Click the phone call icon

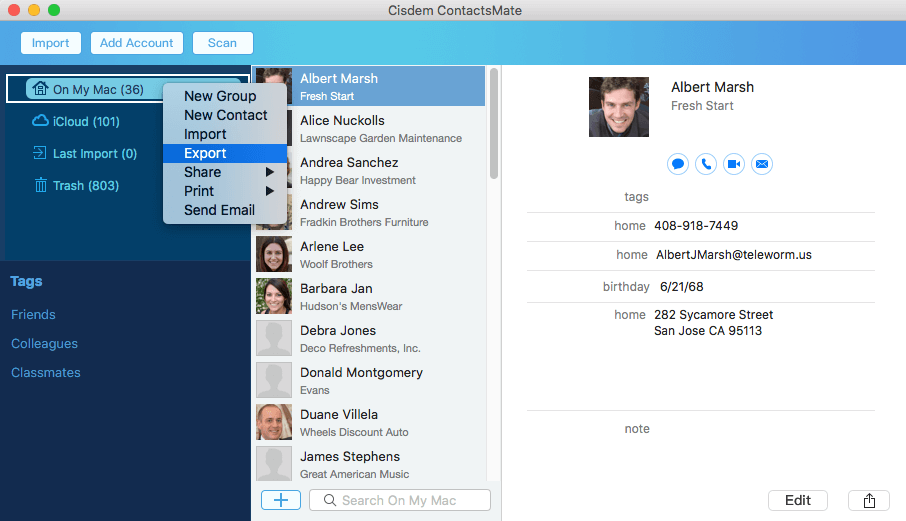[706, 164]
